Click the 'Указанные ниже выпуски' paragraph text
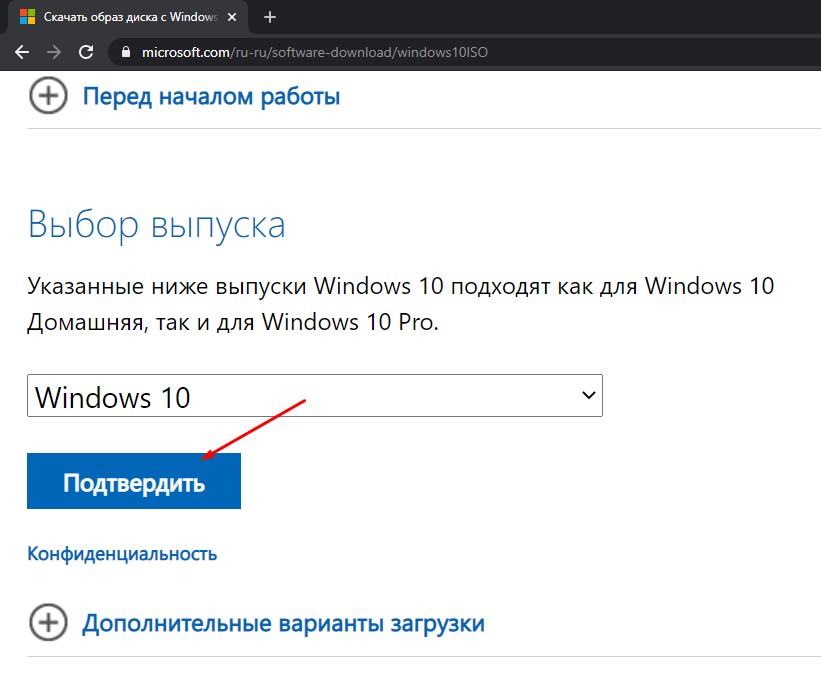The width and height of the screenshot is (821, 684). 401,304
